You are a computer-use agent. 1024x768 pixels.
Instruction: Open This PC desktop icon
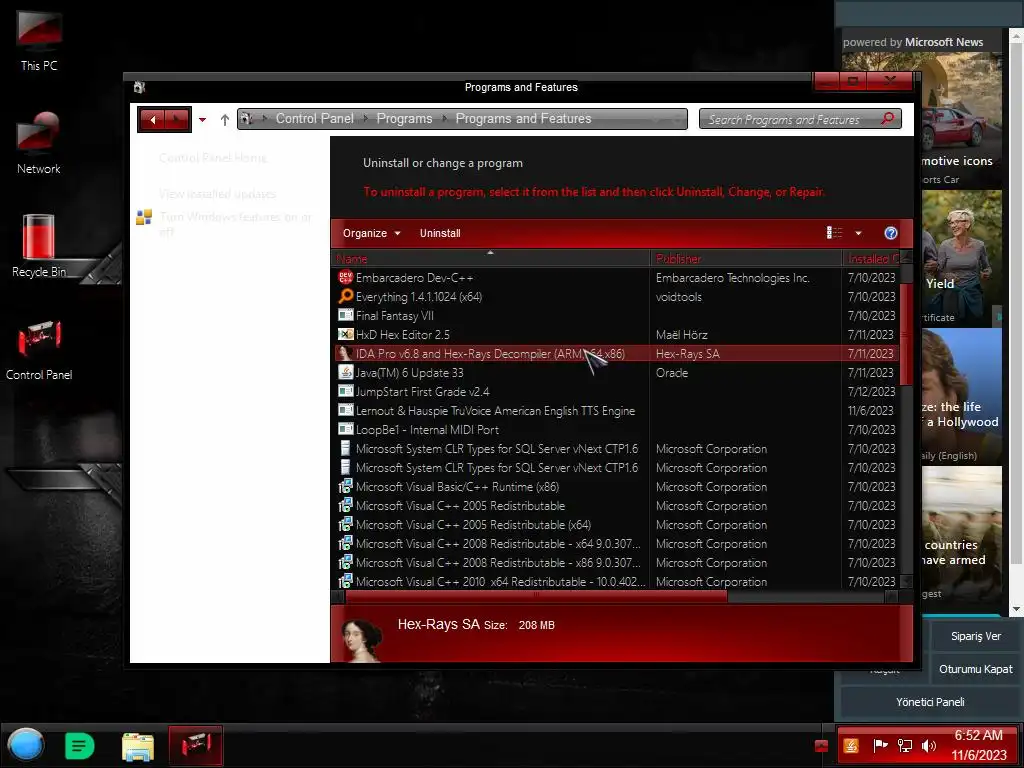pos(39,41)
